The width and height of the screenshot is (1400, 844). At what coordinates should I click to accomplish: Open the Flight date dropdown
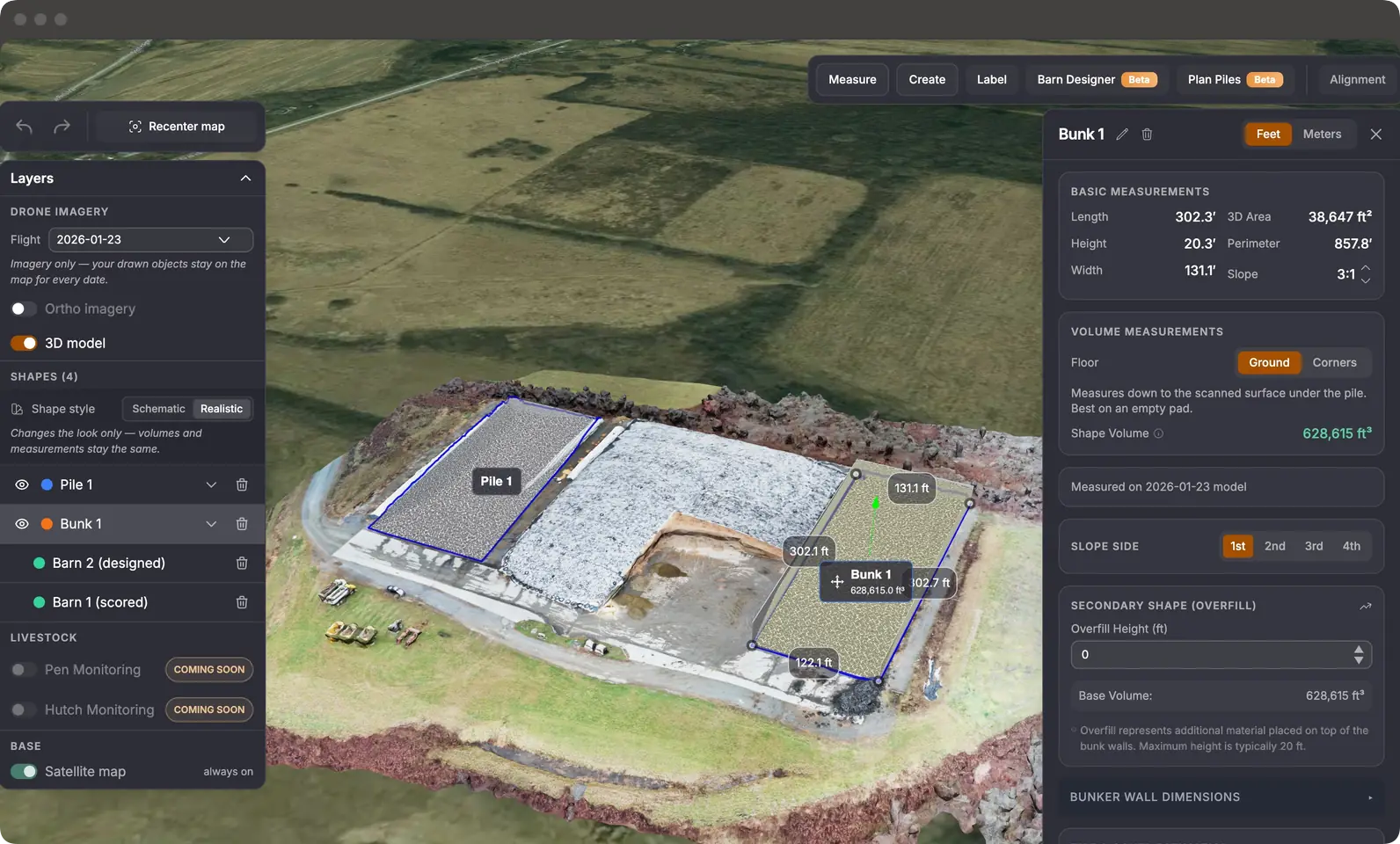click(x=150, y=240)
